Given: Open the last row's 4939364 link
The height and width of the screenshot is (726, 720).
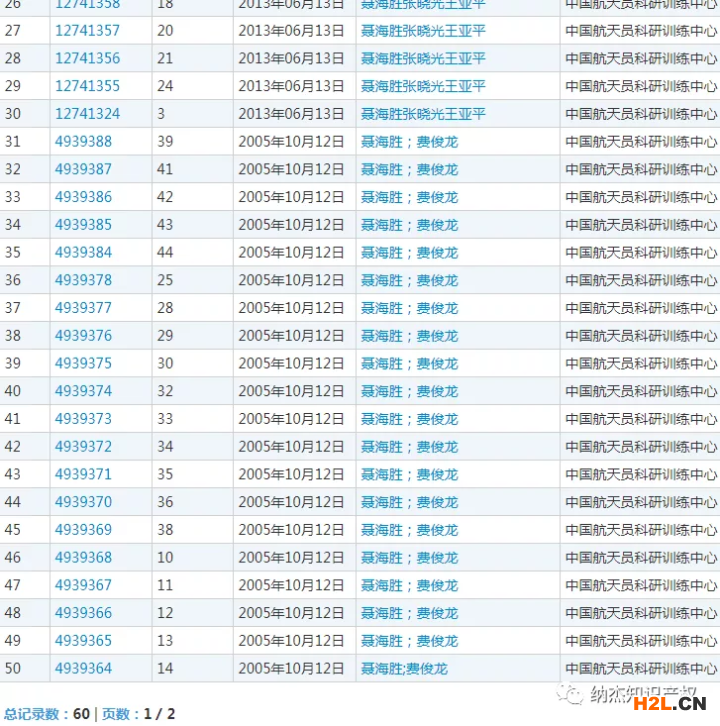Looking at the screenshot, I should click(x=83, y=668).
